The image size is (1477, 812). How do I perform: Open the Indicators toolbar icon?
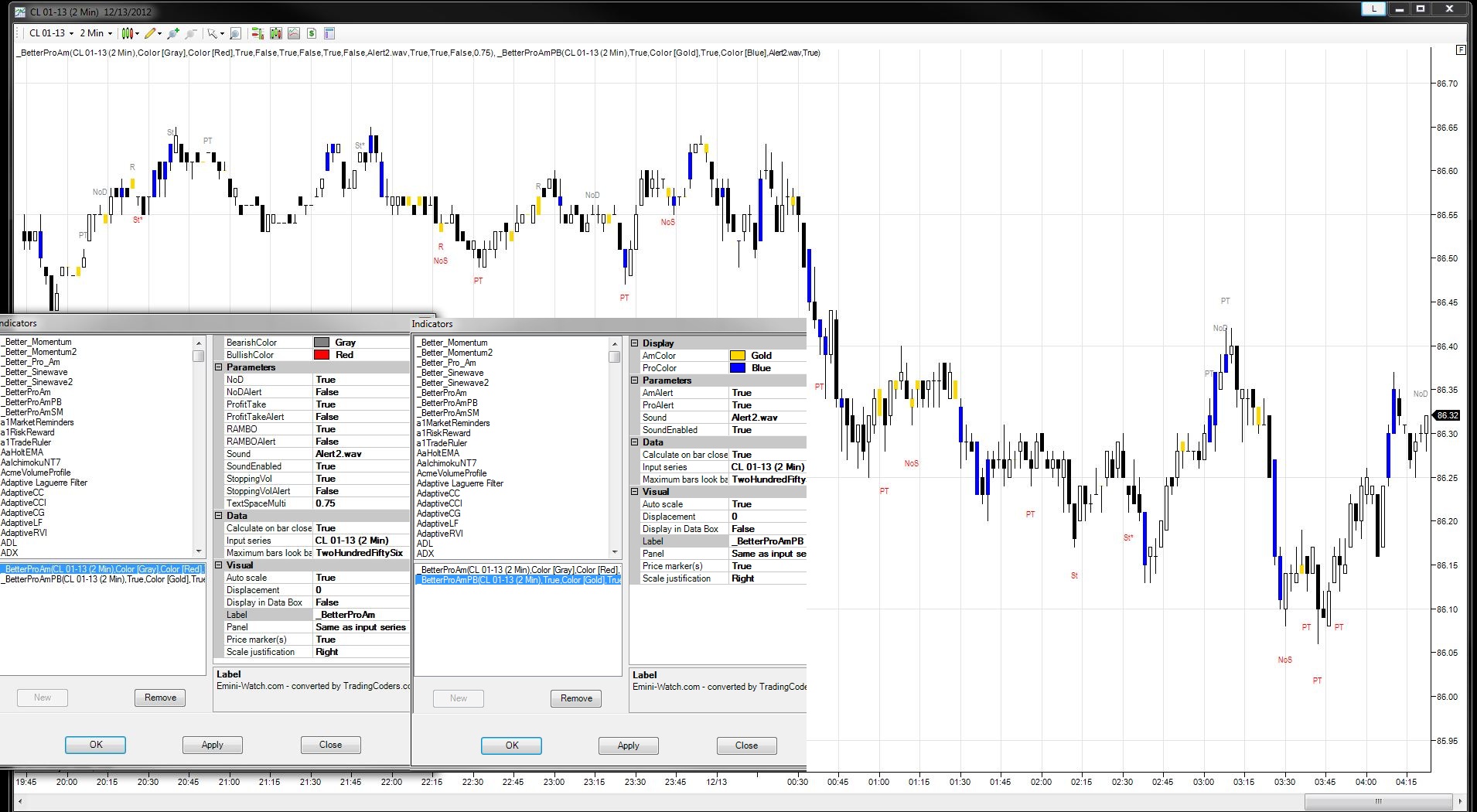click(x=275, y=33)
